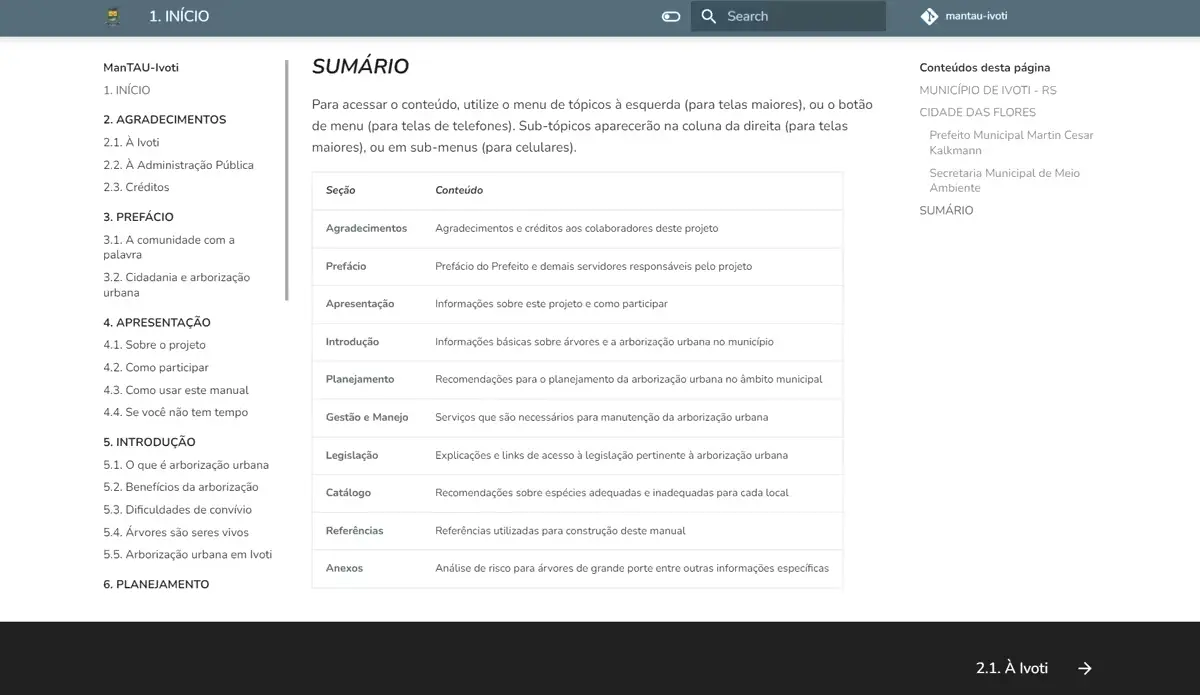Screen dimensions: 1200x695
Task: Collapse the 2. AGRADECIMENTOS section
Action: coord(164,119)
